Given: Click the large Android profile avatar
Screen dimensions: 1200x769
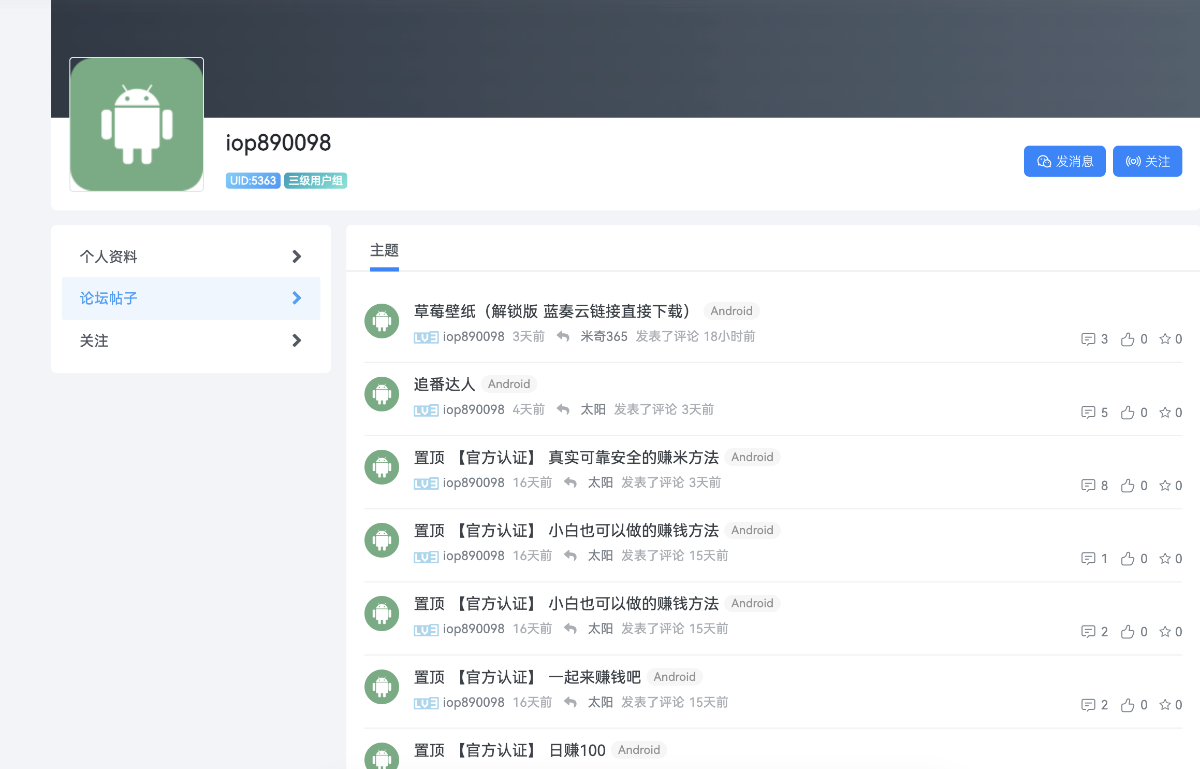Looking at the screenshot, I should 136,124.
